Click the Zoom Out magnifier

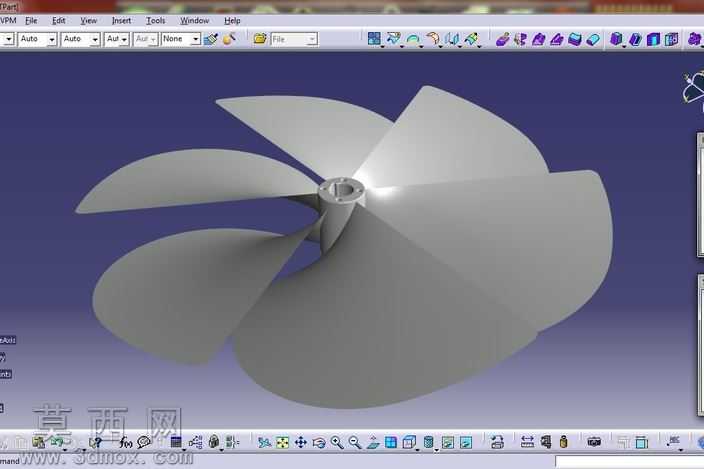pos(355,443)
